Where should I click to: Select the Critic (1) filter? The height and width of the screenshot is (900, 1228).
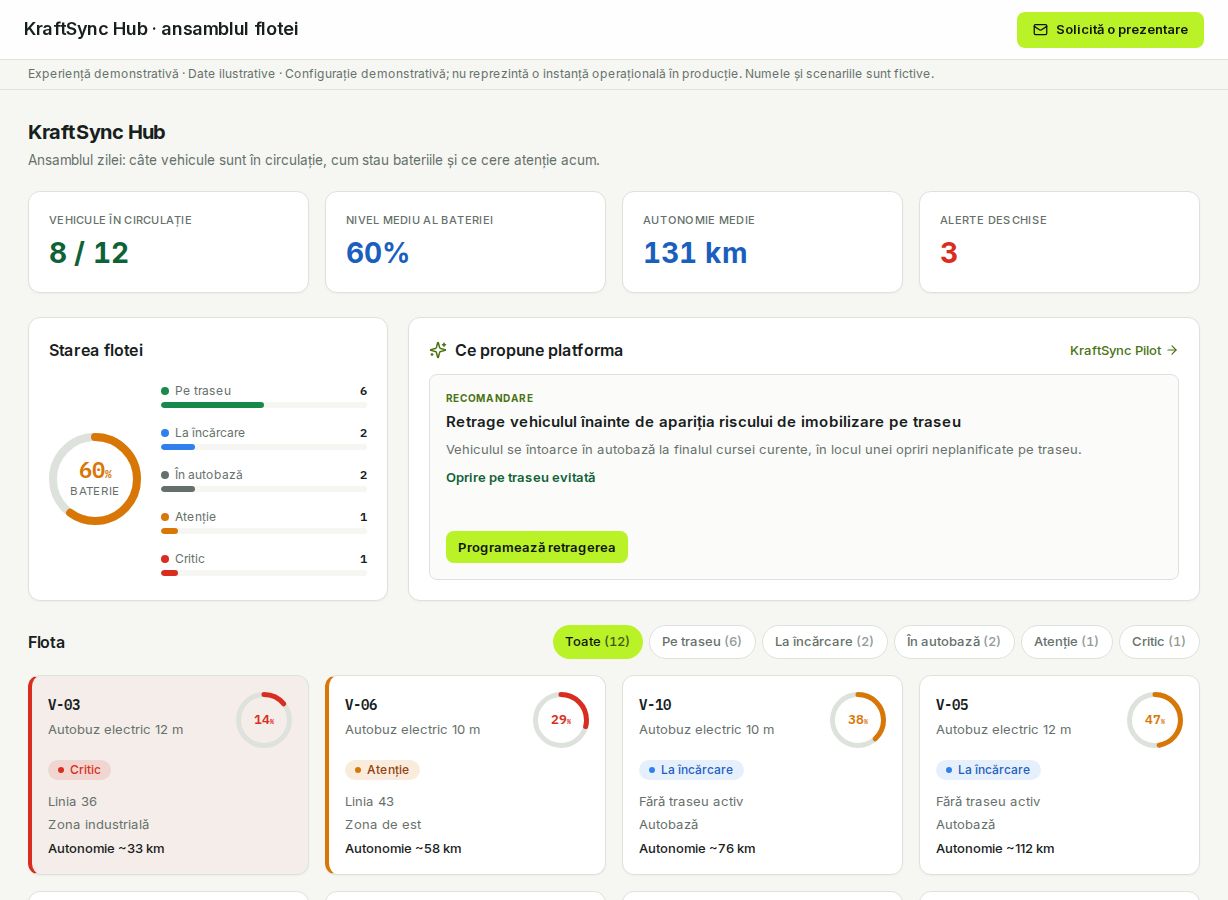coord(1159,642)
